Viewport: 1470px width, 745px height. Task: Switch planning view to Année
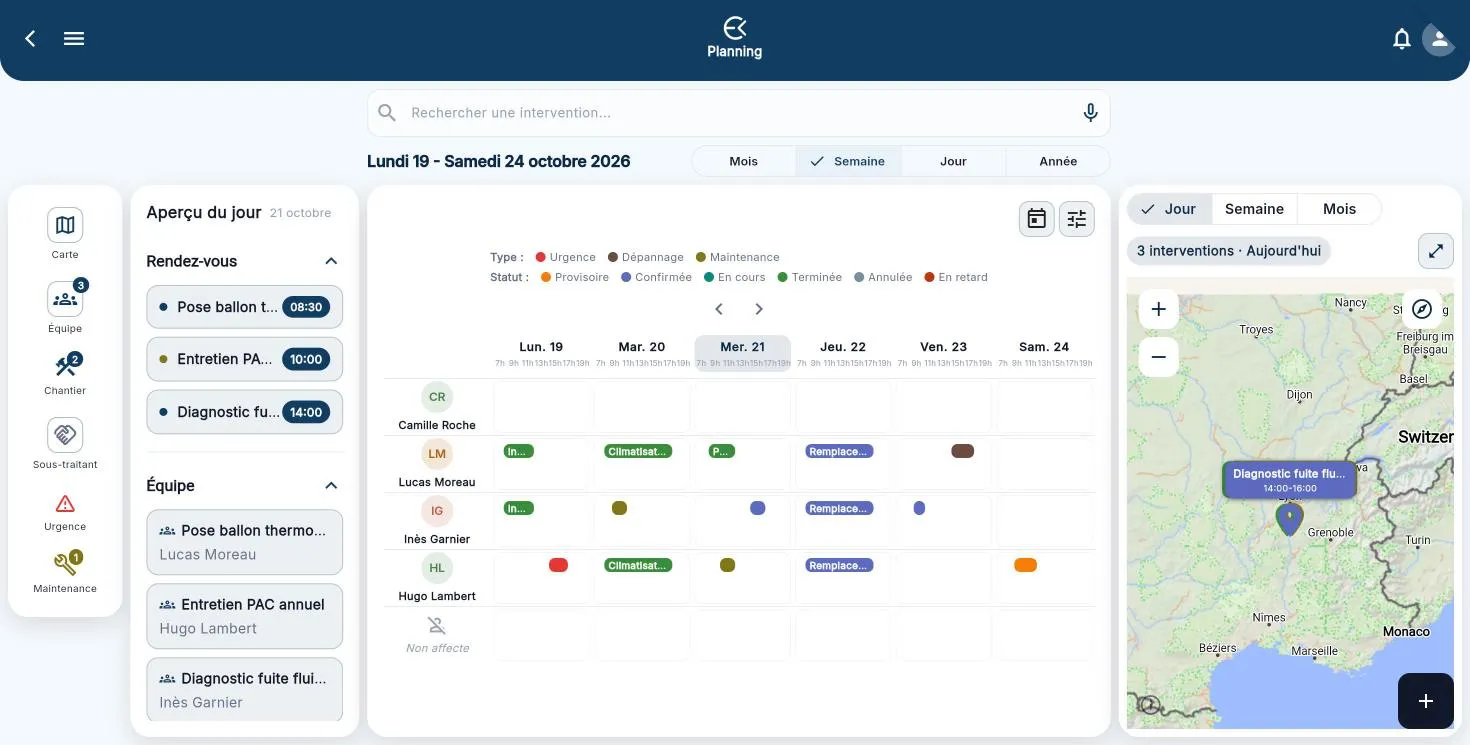[x=1058, y=161]
